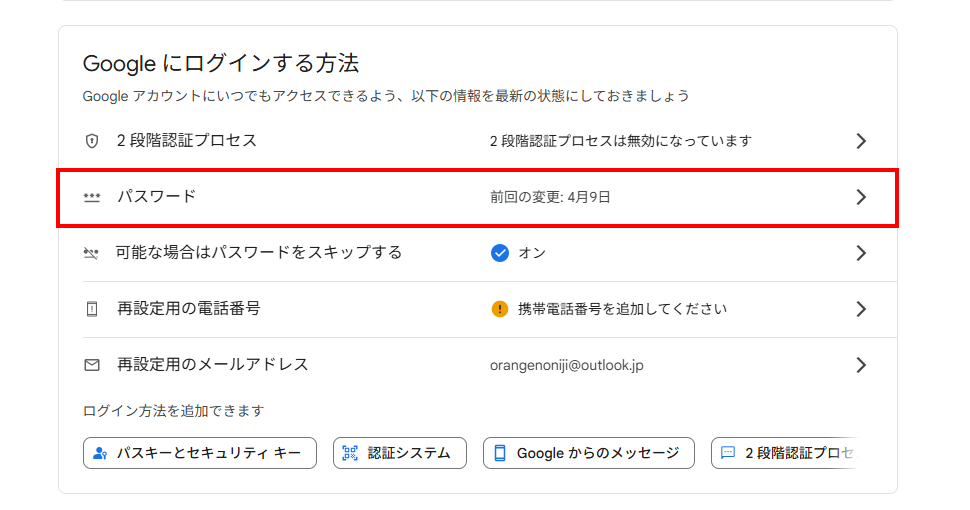
Task: Click the passkey person icon in パスキーとセキュリティ キー
Action: click(100, 453)
